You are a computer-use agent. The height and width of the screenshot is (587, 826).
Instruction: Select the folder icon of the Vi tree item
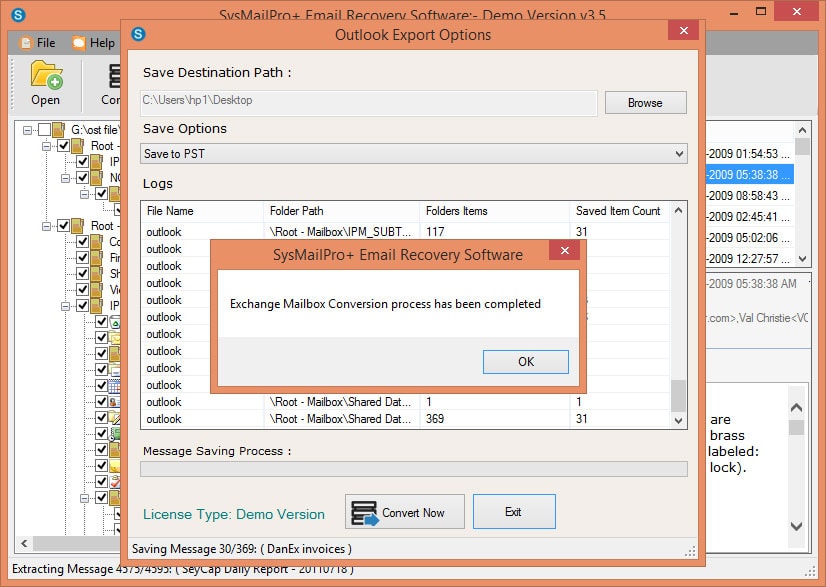tap(97, 289)
